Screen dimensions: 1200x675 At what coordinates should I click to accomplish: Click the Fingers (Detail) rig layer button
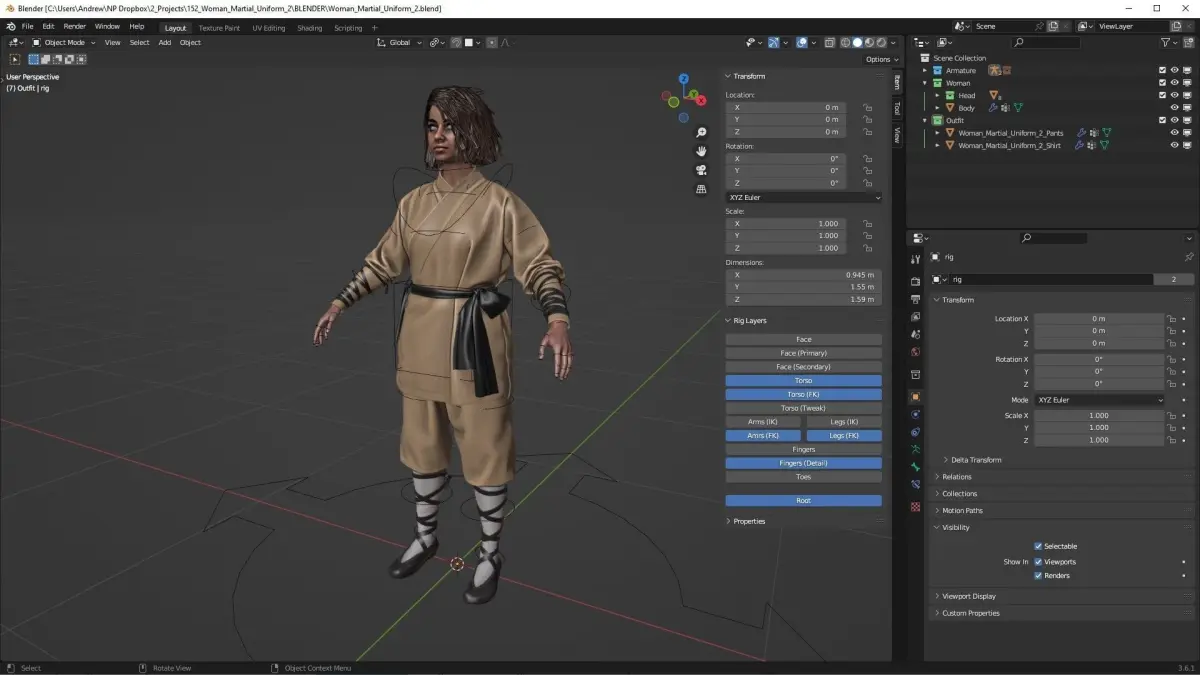[x=804, y=463]
